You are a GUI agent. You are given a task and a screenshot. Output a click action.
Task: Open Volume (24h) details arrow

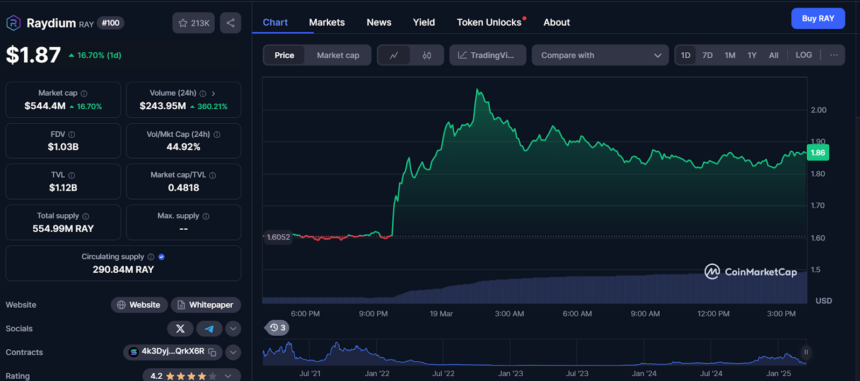(213, 94)
